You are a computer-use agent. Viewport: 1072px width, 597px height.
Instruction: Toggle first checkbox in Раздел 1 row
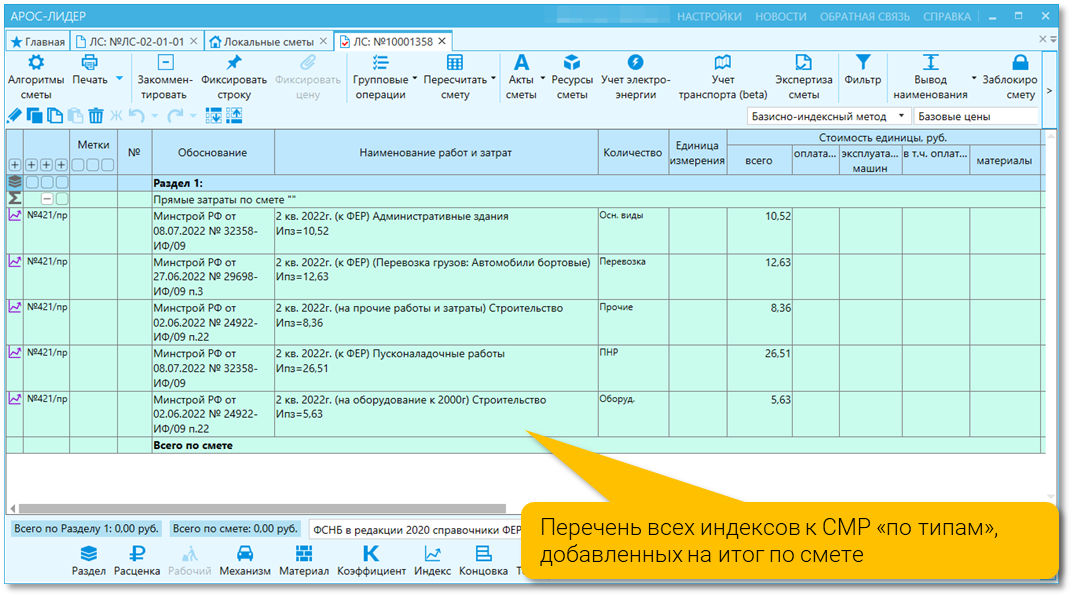(x=32, y=183)
